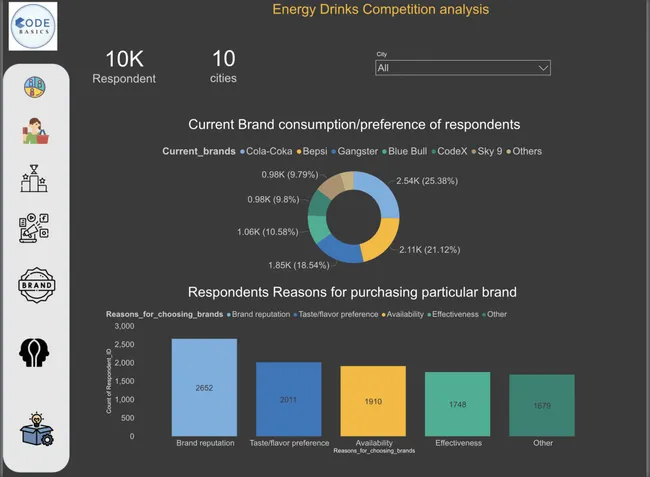Viewport: 650px width, 477px height.
Task: Open the survey overview page icon
Action: [34, 87]
